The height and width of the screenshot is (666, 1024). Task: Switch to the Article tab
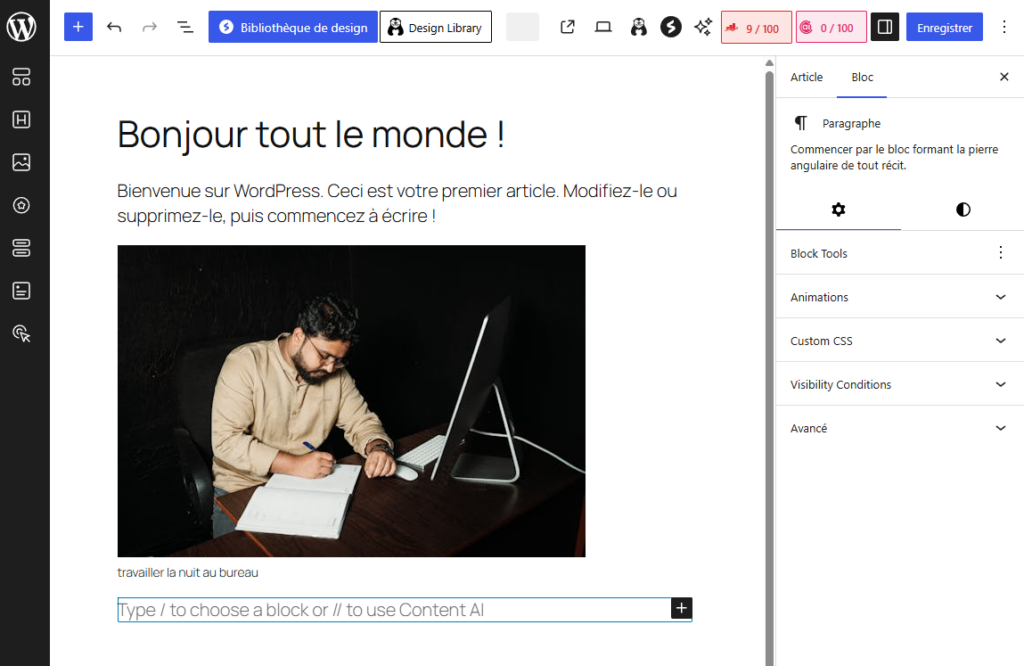tap(807, 77)
